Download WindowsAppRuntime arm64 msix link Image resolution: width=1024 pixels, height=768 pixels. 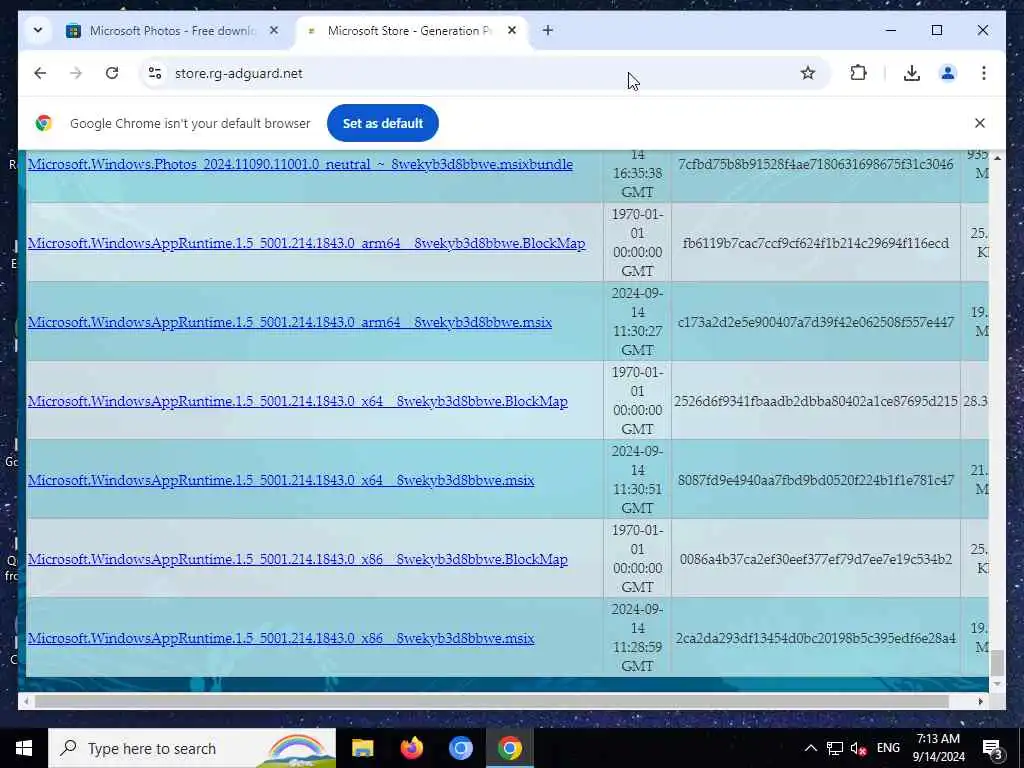(x=289, y=322)
